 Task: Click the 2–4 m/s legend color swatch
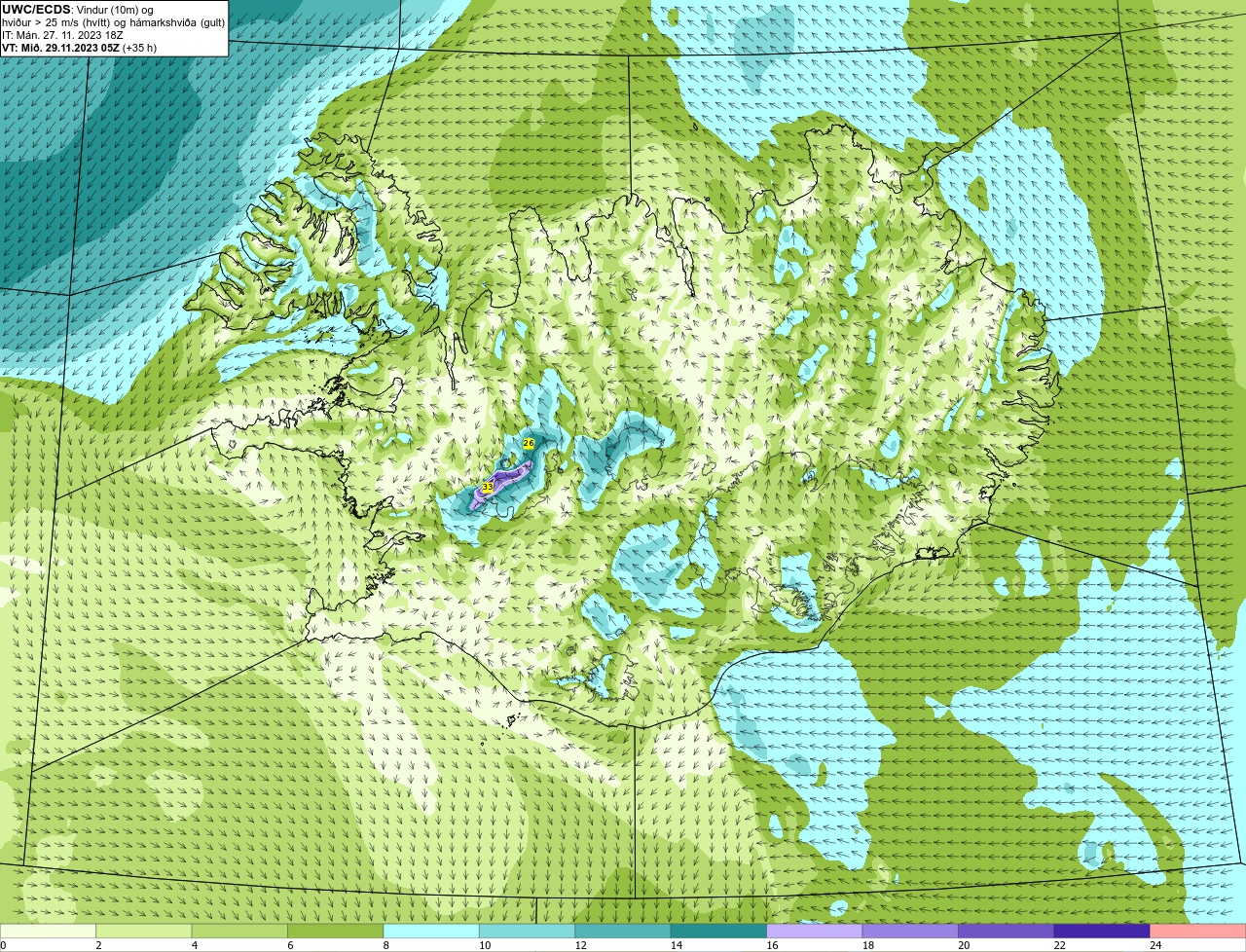[x=144, y=932]
